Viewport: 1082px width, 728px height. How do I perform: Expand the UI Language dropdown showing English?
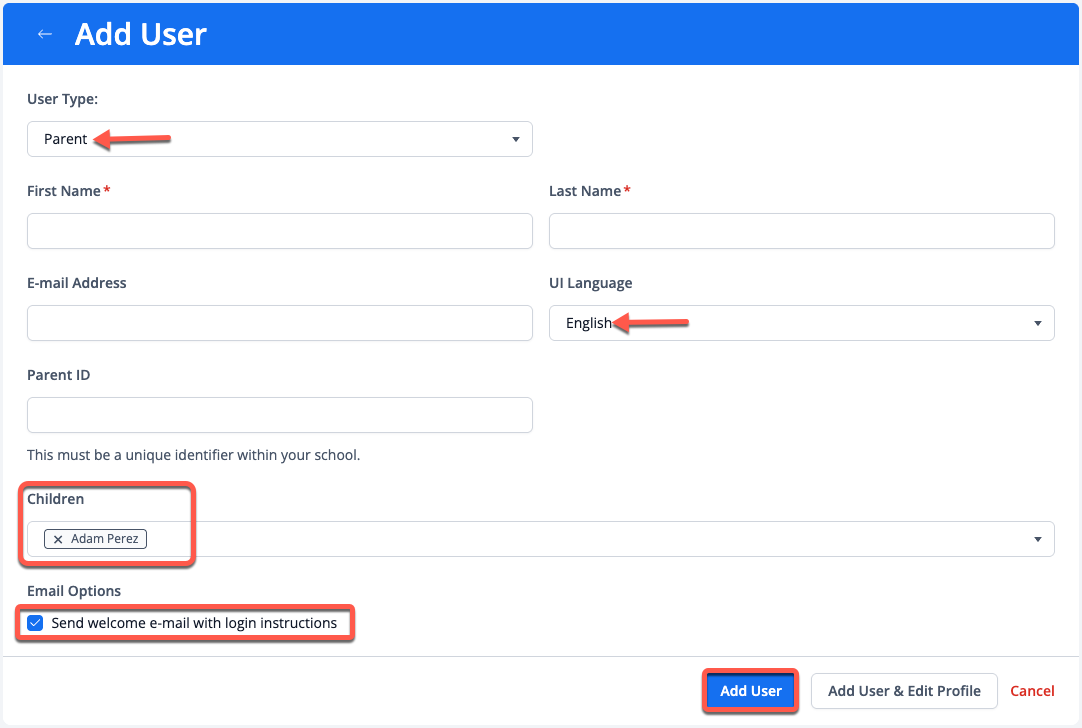[801, 323]
